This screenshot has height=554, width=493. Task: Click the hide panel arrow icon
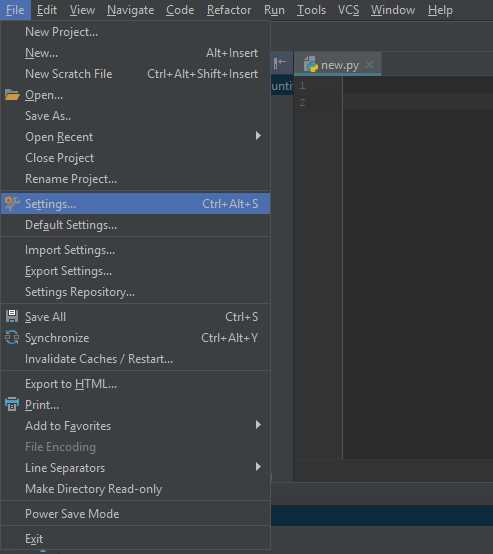coord(280,63)
